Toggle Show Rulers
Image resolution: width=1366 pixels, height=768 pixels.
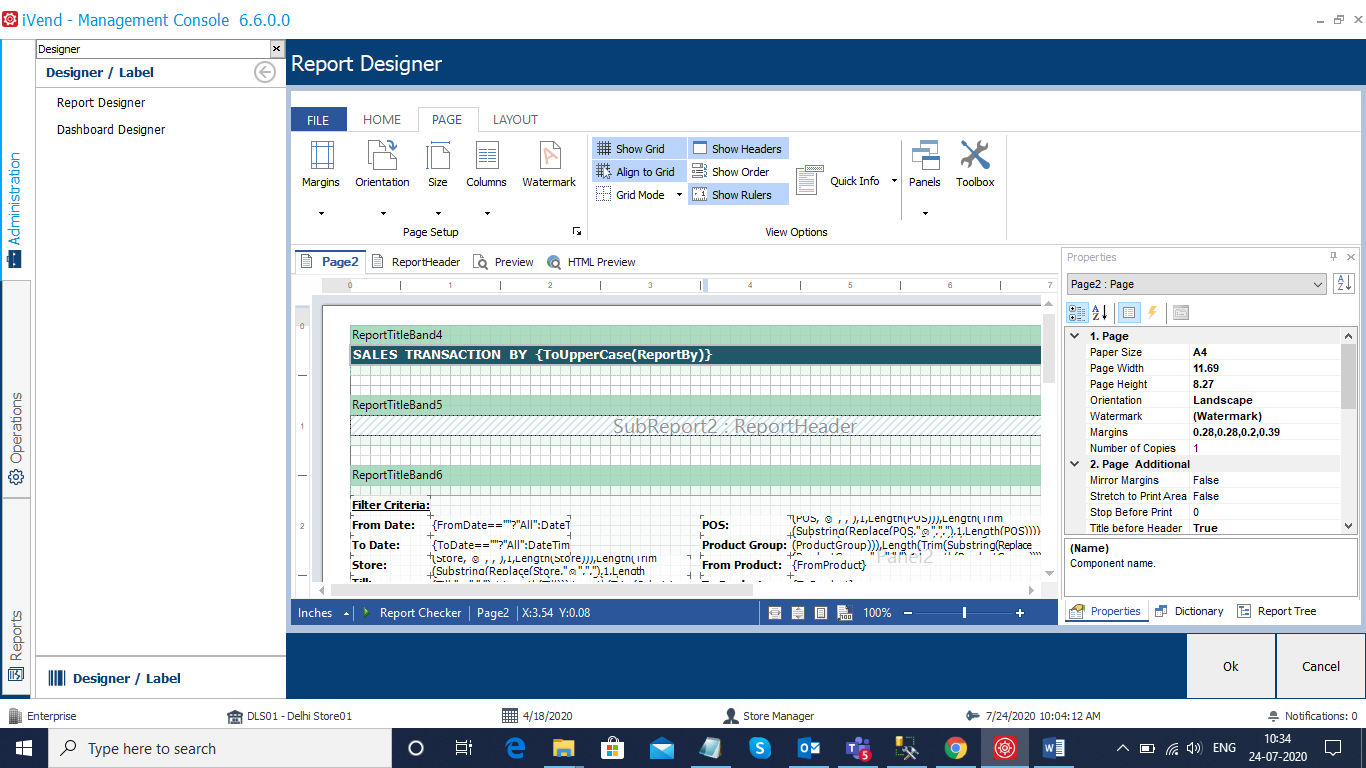[738, 195]
